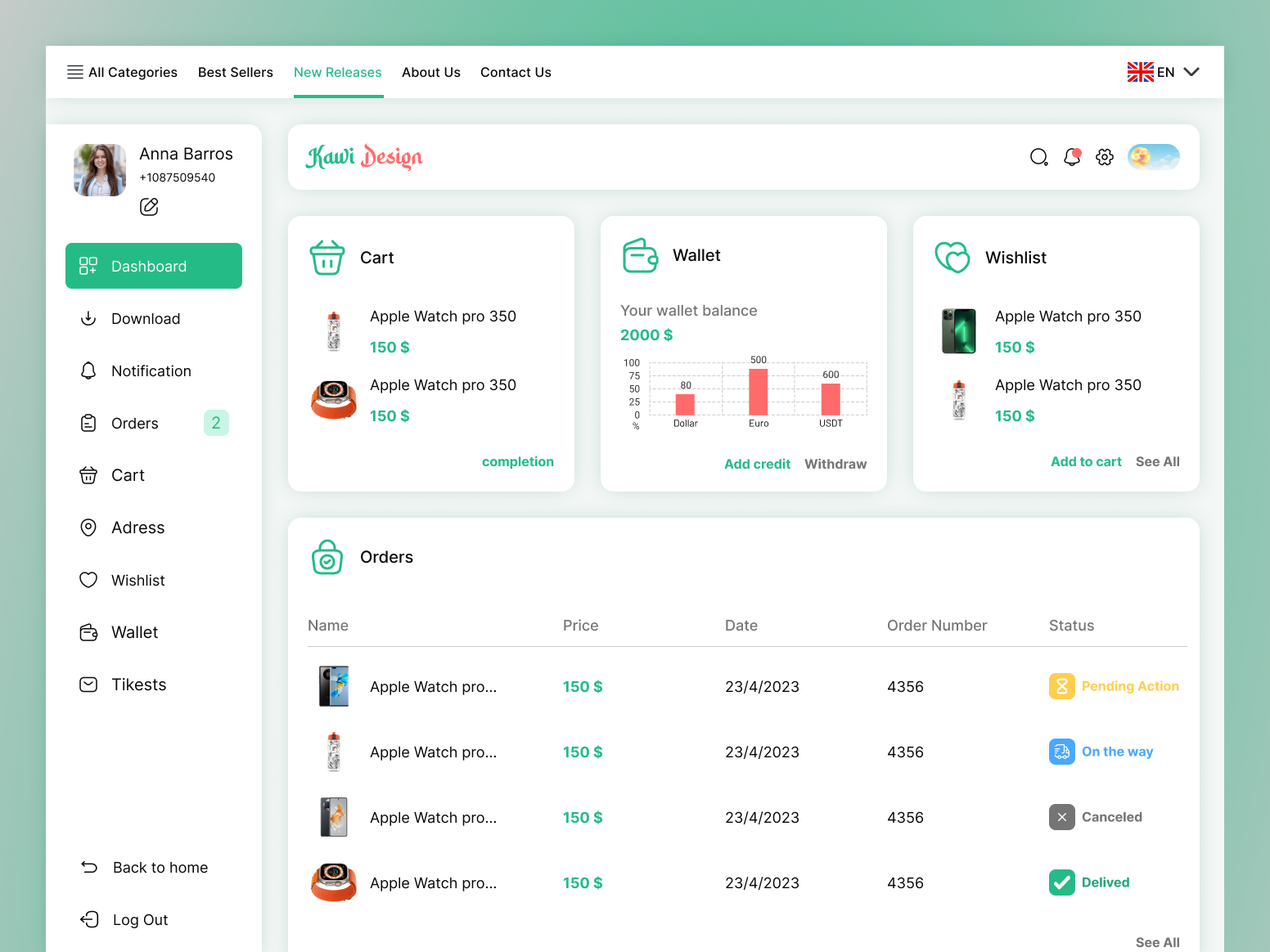The height and width of the screenshot is (952, 1270).
Task: Switch to the New Releases tab
Action: click(x=338, y=72)
